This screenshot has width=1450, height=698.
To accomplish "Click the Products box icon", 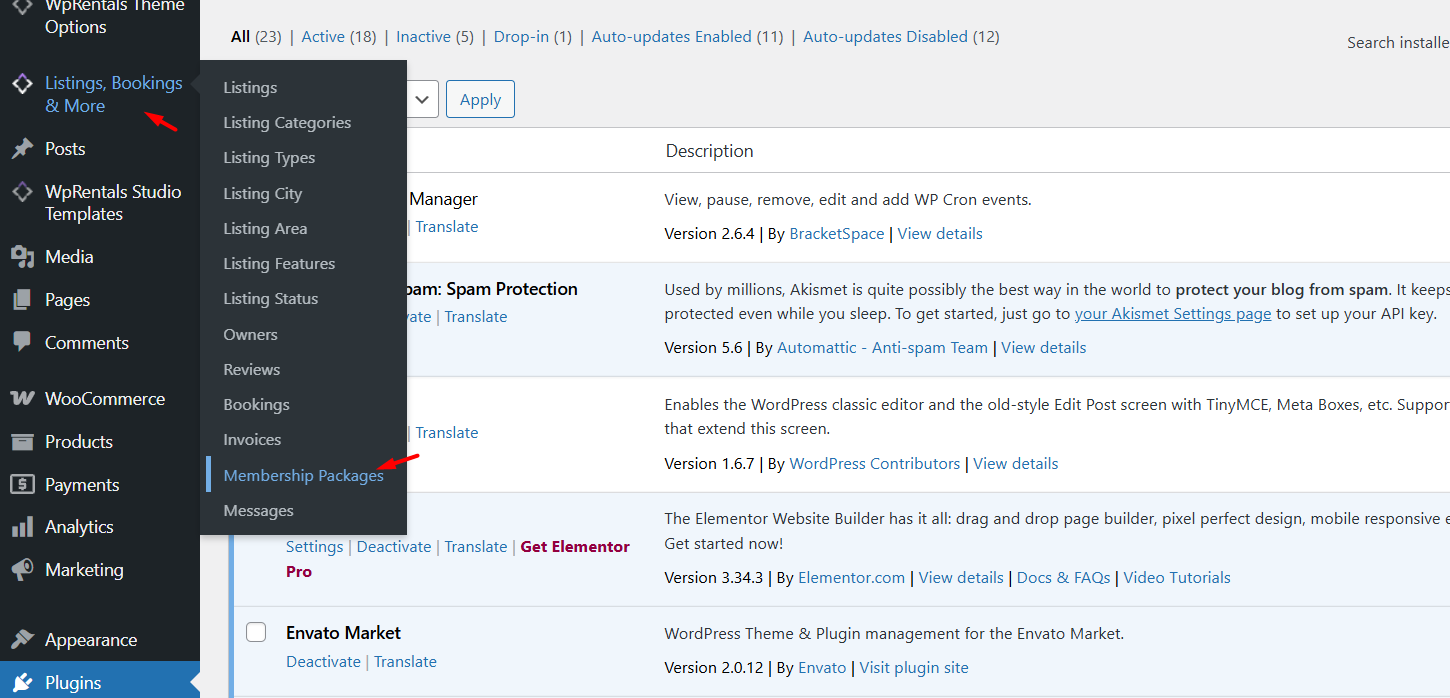I will click(22, 442).
